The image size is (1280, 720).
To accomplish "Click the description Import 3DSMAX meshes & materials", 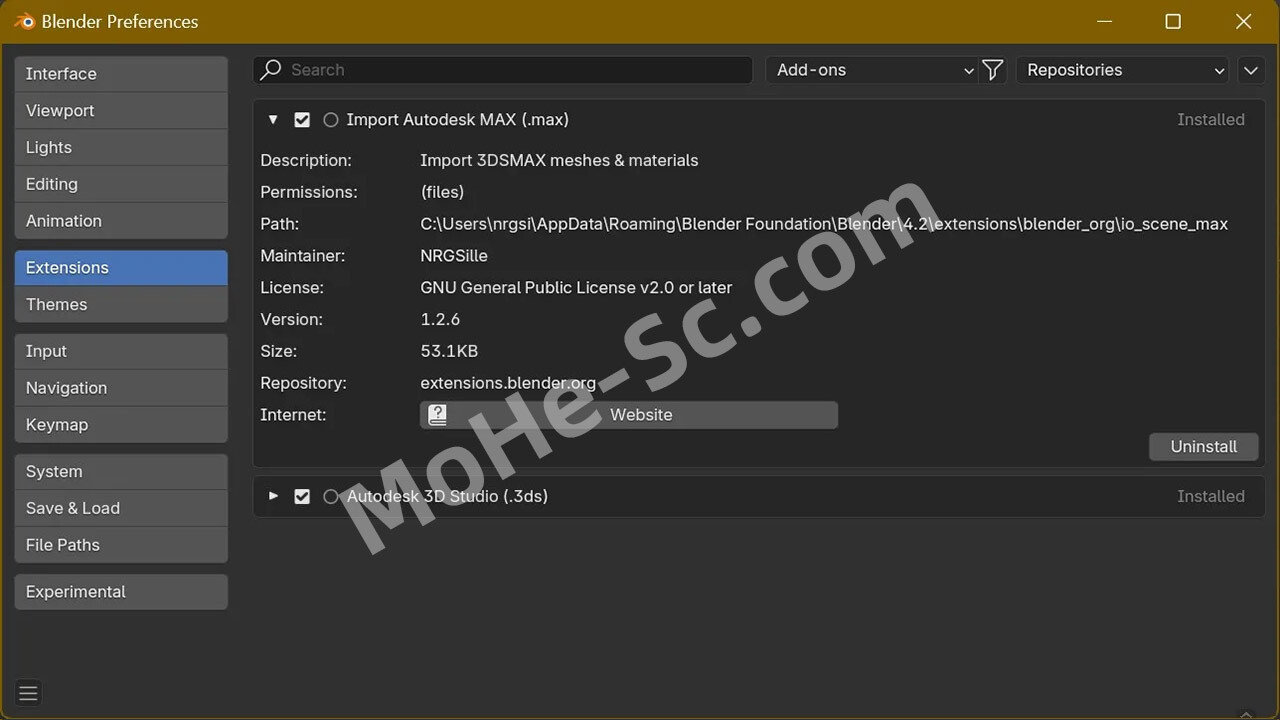I will 559,161.
